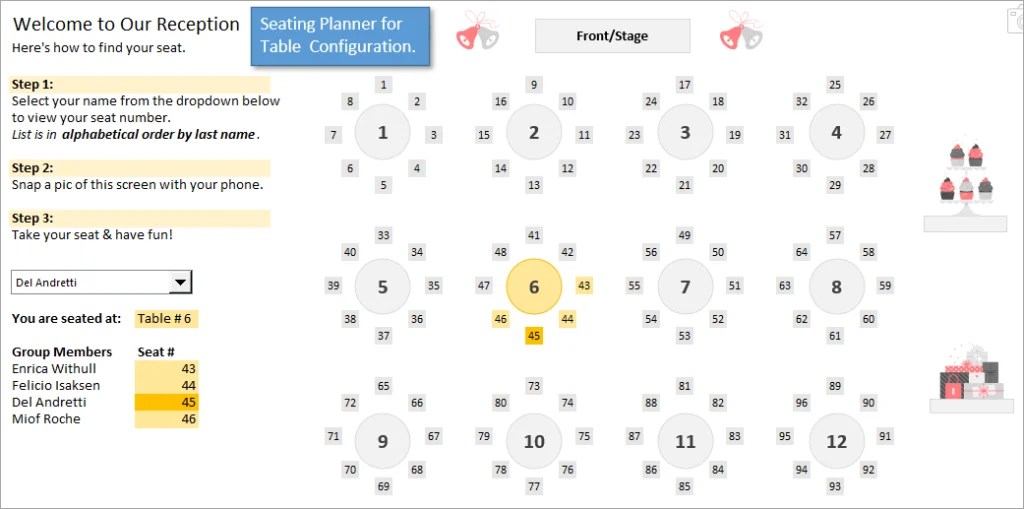The height and width of the screenshot is (509, 1024).
Task: Select the Table 1 circle
Action: pos(383,133)
